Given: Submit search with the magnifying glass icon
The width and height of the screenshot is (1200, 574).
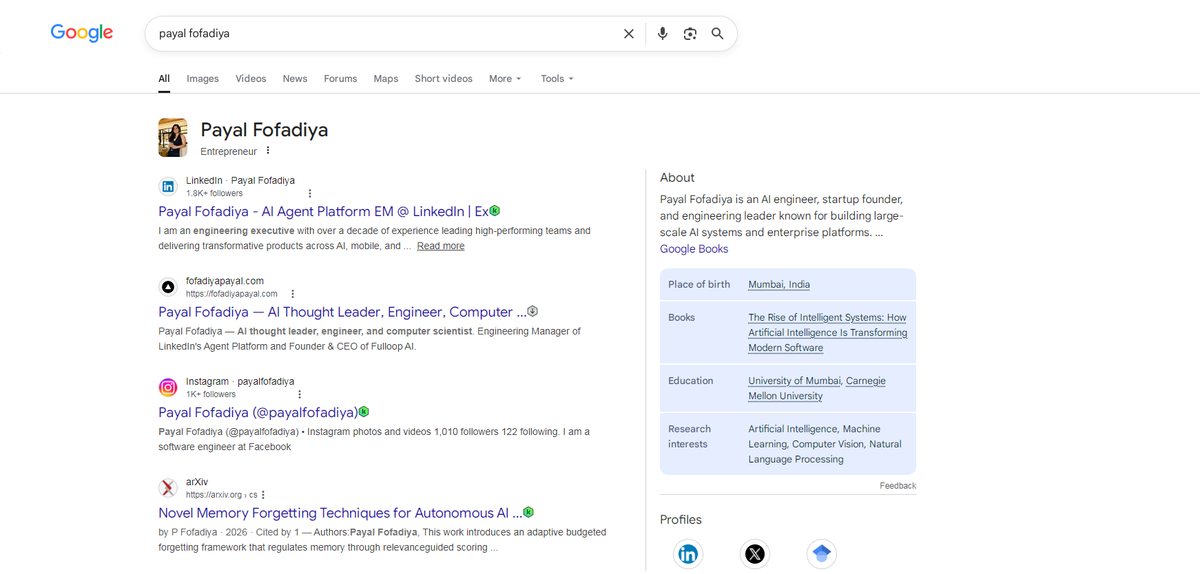Looking at the screenshot, I should [x=717, y=33].
